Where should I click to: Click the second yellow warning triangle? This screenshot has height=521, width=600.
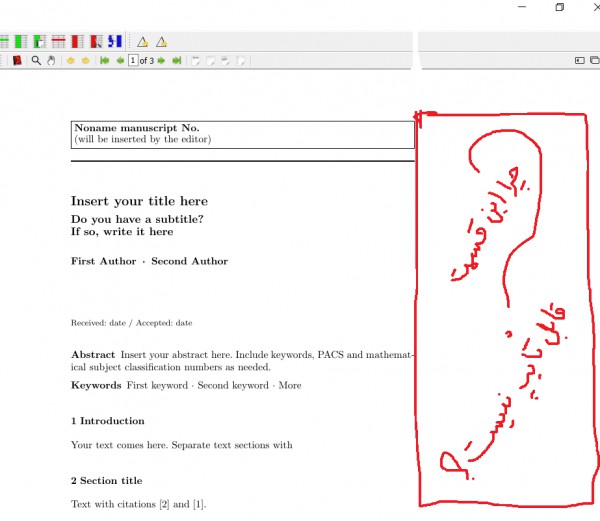161,42
